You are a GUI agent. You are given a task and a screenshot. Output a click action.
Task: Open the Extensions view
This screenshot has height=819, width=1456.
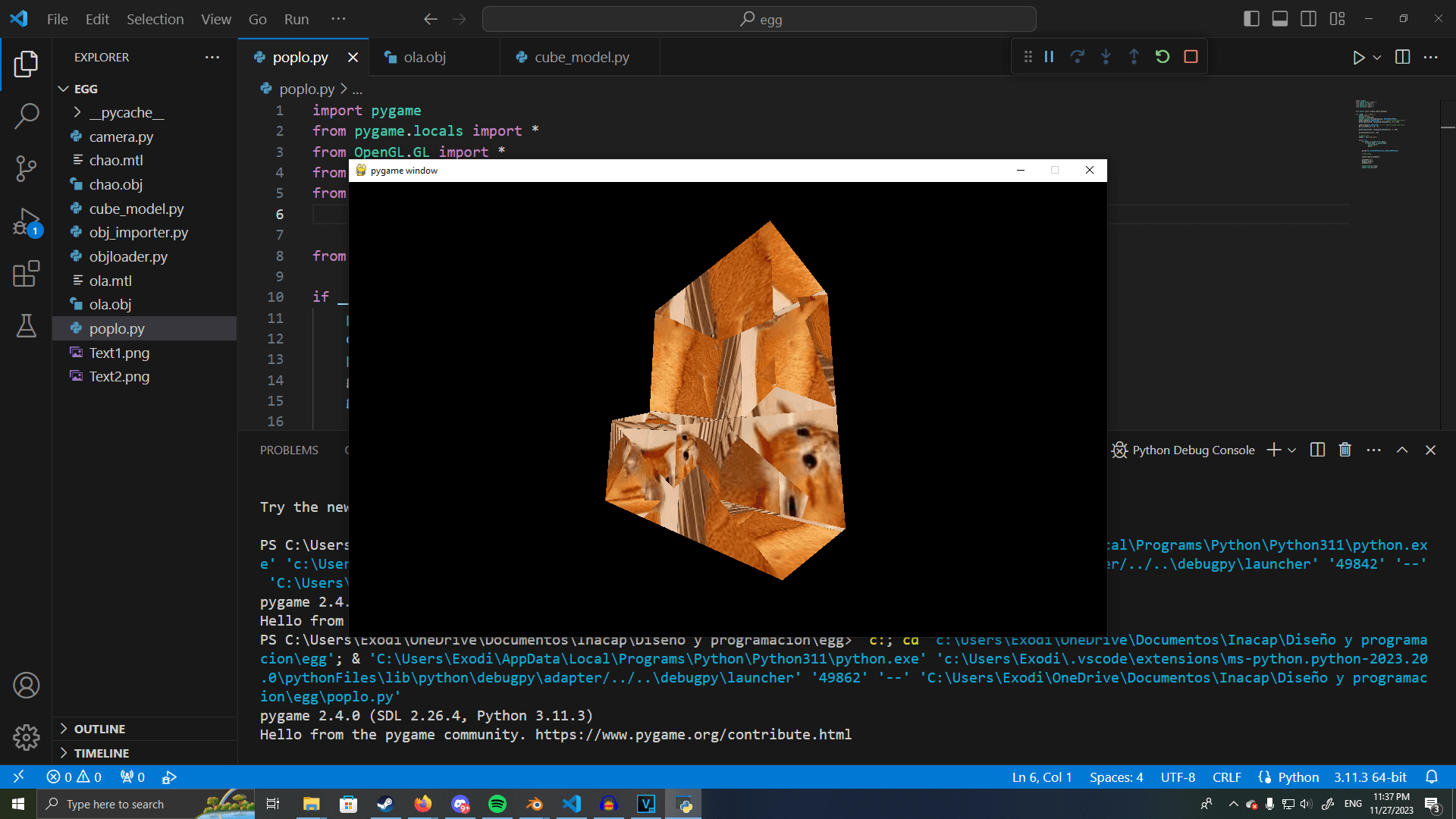pyautogui.click(x=27, y=274)
